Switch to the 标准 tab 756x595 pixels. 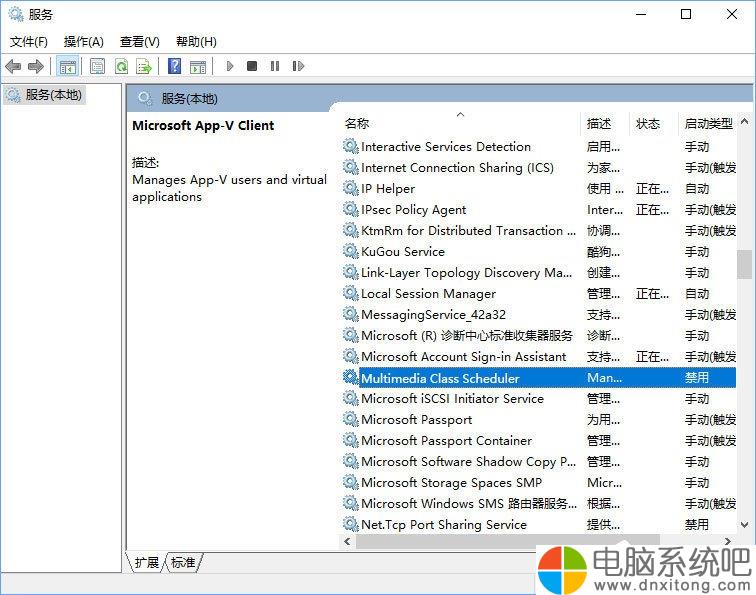183,563
